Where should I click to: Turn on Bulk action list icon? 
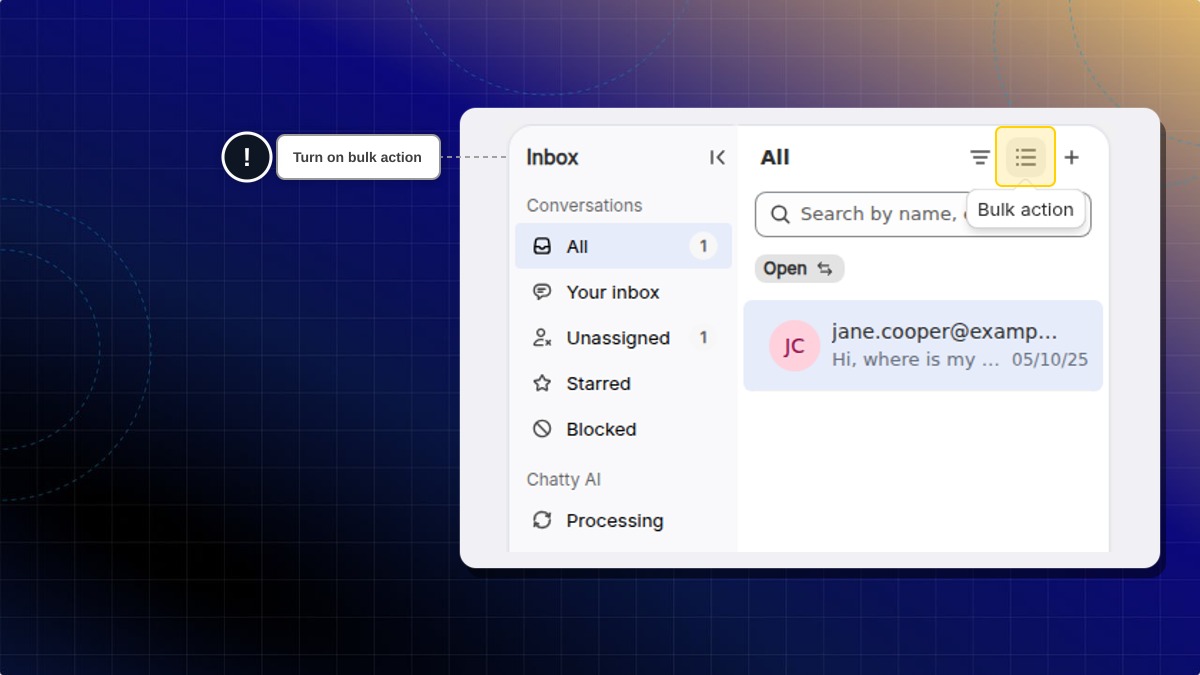(x=1025, y=157)
